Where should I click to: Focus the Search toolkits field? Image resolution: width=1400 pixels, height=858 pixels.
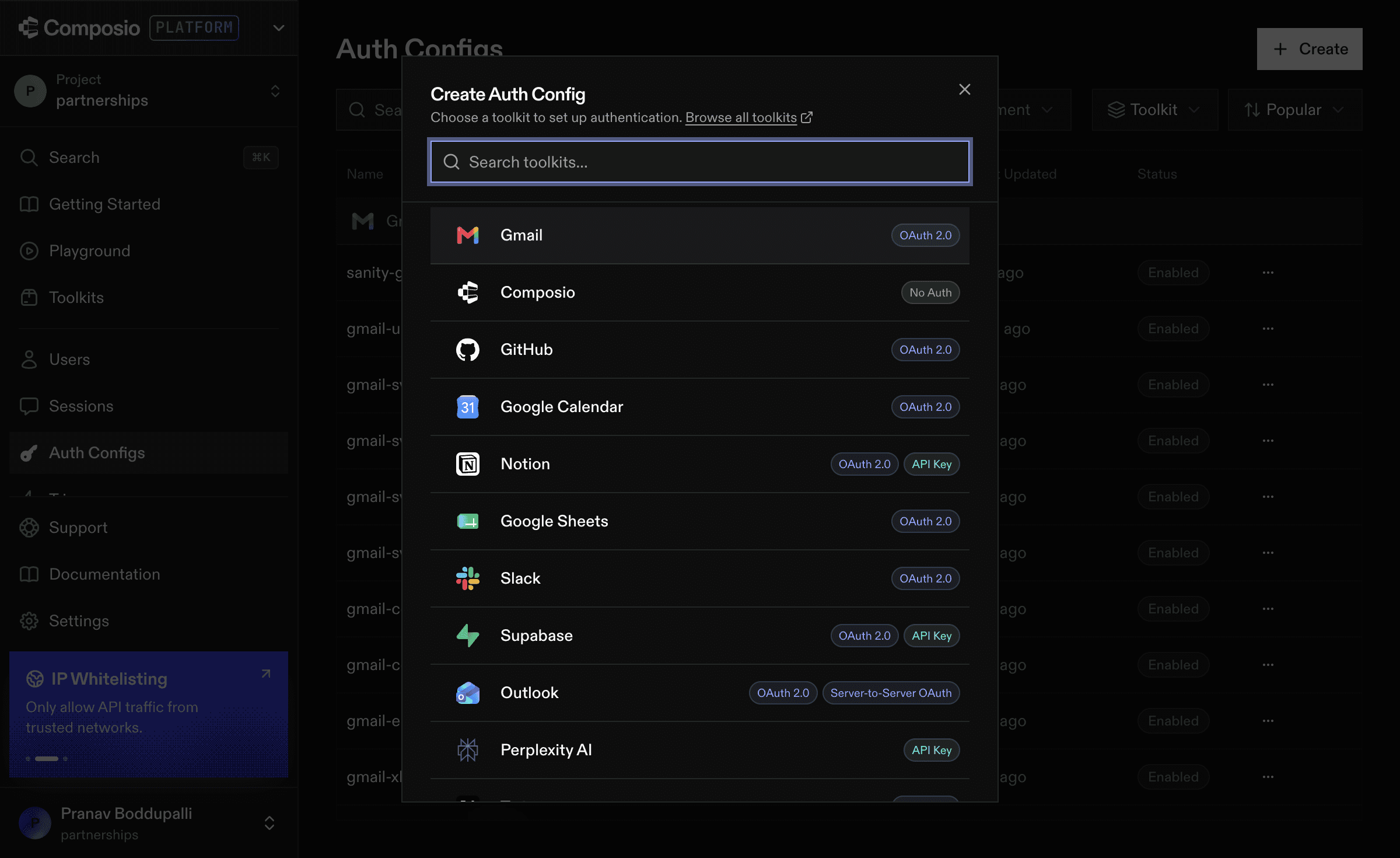pyautogui.click(x=699, y=162)
